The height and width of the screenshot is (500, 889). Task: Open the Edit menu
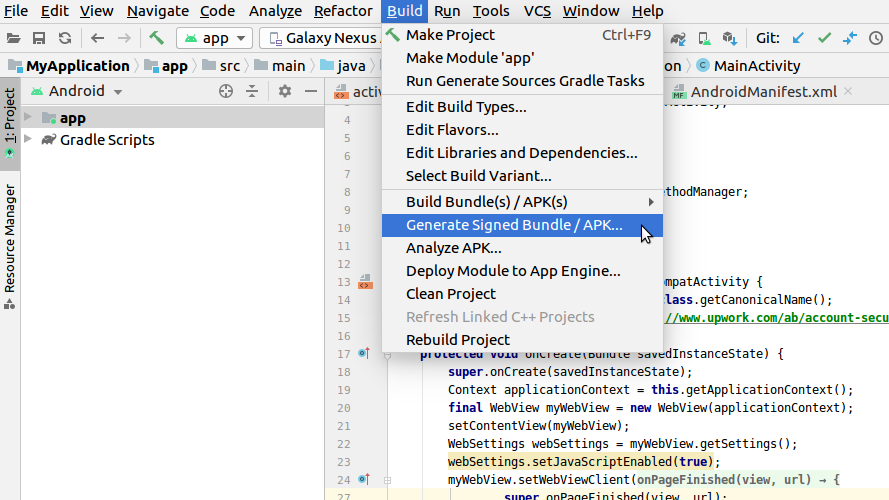(54, 11)
